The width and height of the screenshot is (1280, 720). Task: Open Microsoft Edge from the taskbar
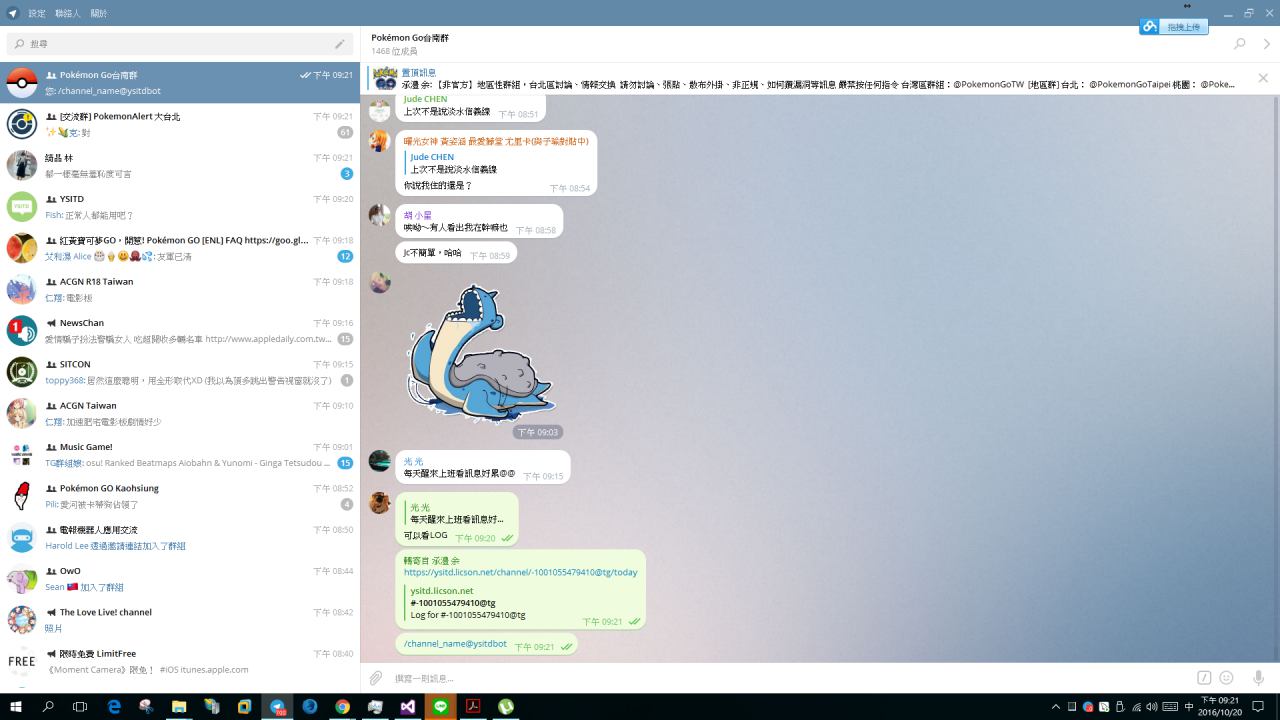(114, 706)
